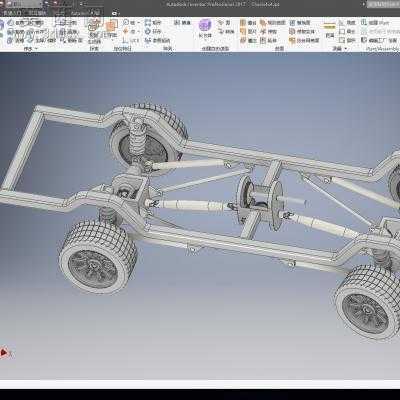Click the Create iPart/iAssembly button in the Author panel
Viewport: 400px width, 400px height.
pos(375,22)
